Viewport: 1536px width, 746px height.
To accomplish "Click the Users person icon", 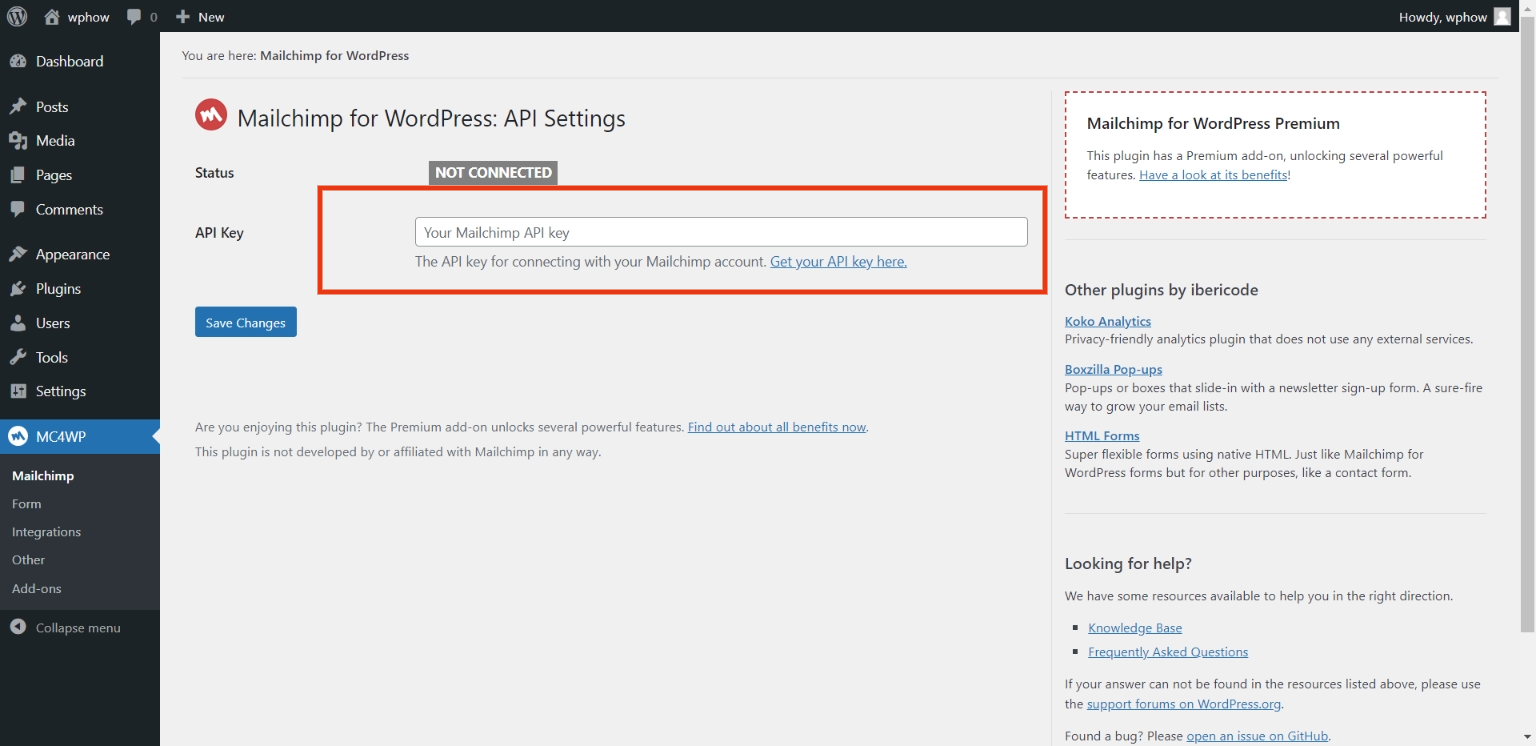I will pos(17,323).
